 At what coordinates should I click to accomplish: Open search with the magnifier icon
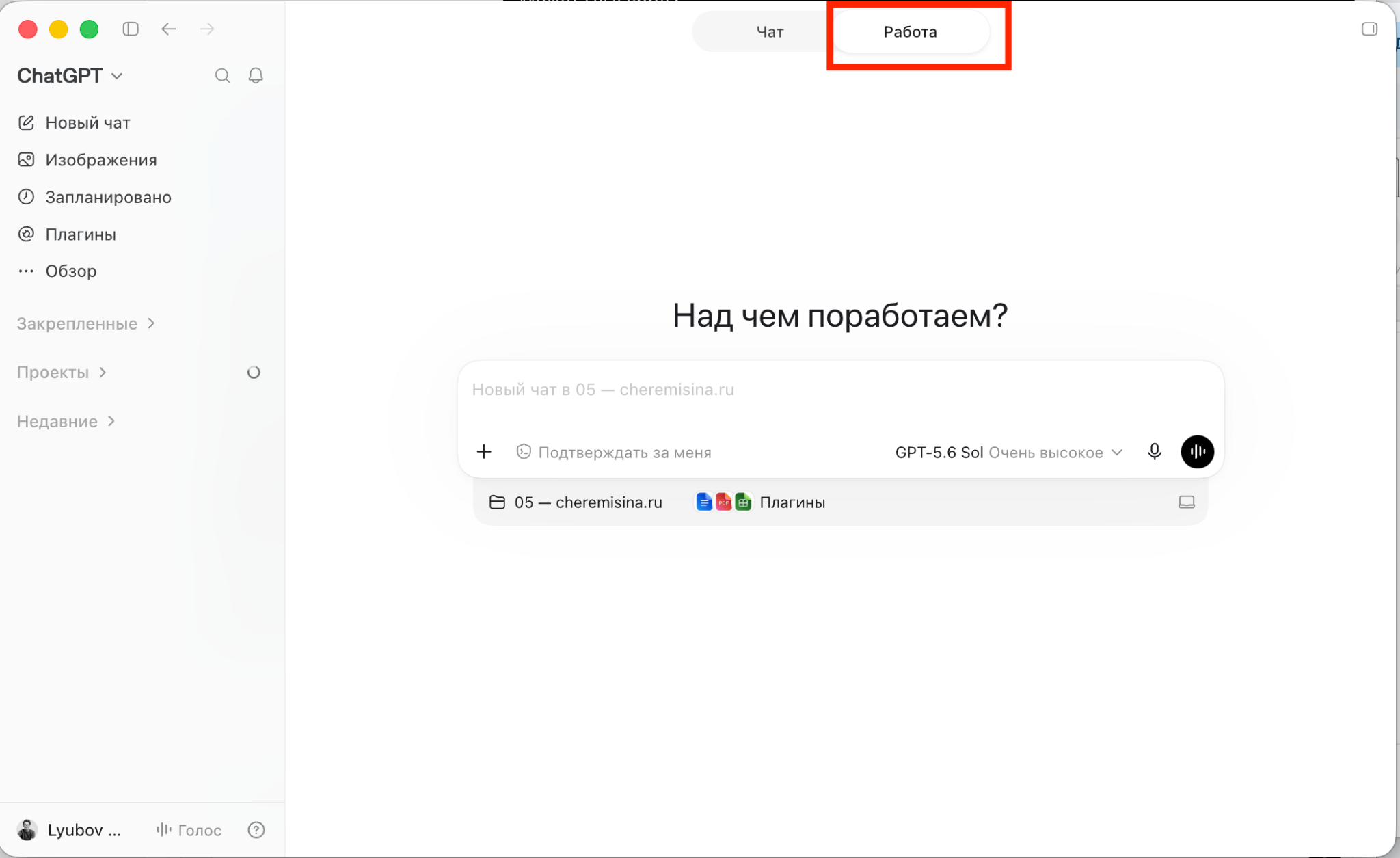(x=222, y=75)
